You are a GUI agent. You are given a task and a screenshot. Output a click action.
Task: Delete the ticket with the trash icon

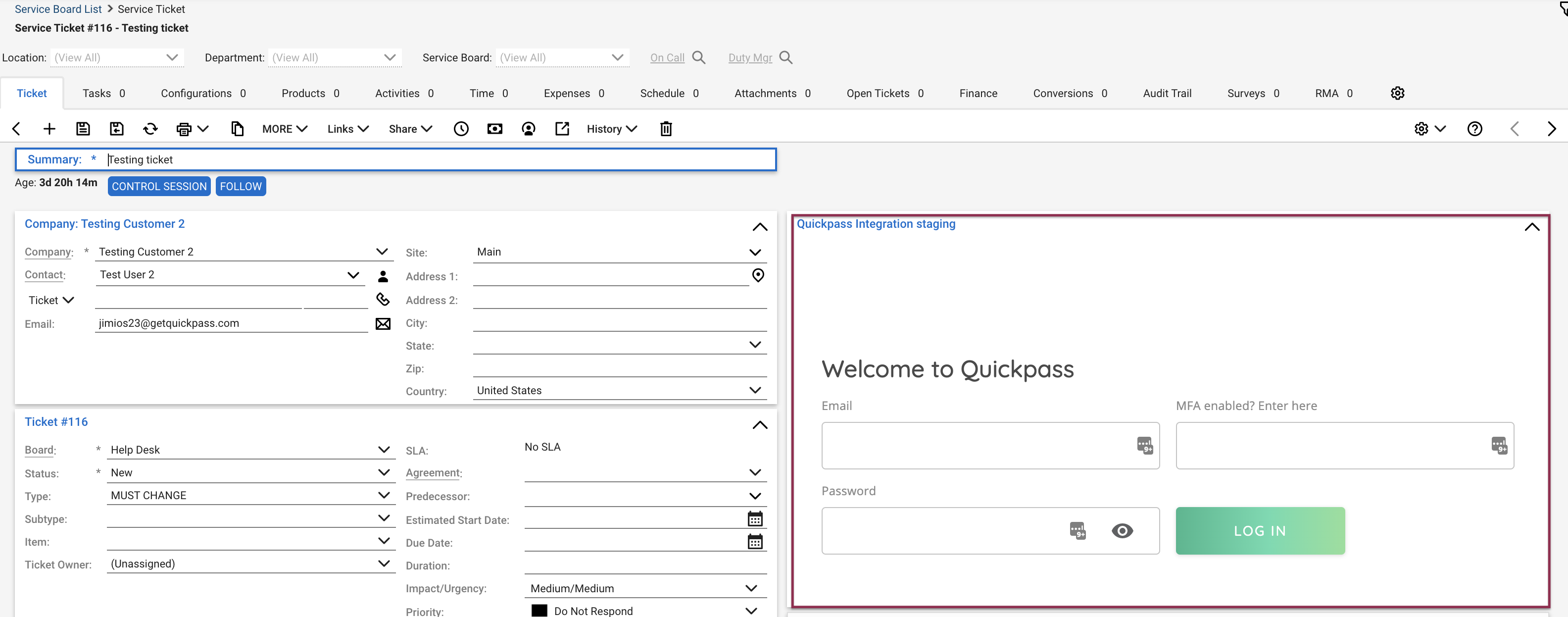click(x=666, y=129)
